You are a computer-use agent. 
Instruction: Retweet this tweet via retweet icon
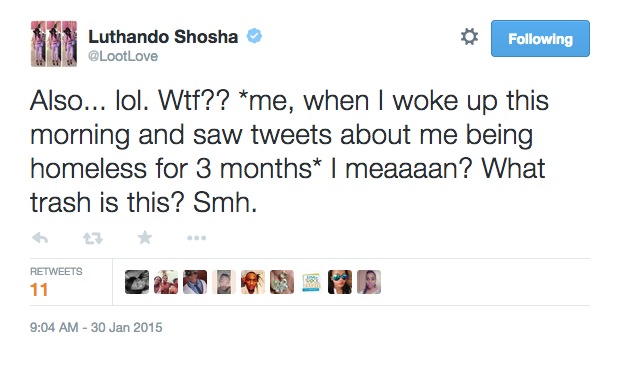click(x=93, y=238)
